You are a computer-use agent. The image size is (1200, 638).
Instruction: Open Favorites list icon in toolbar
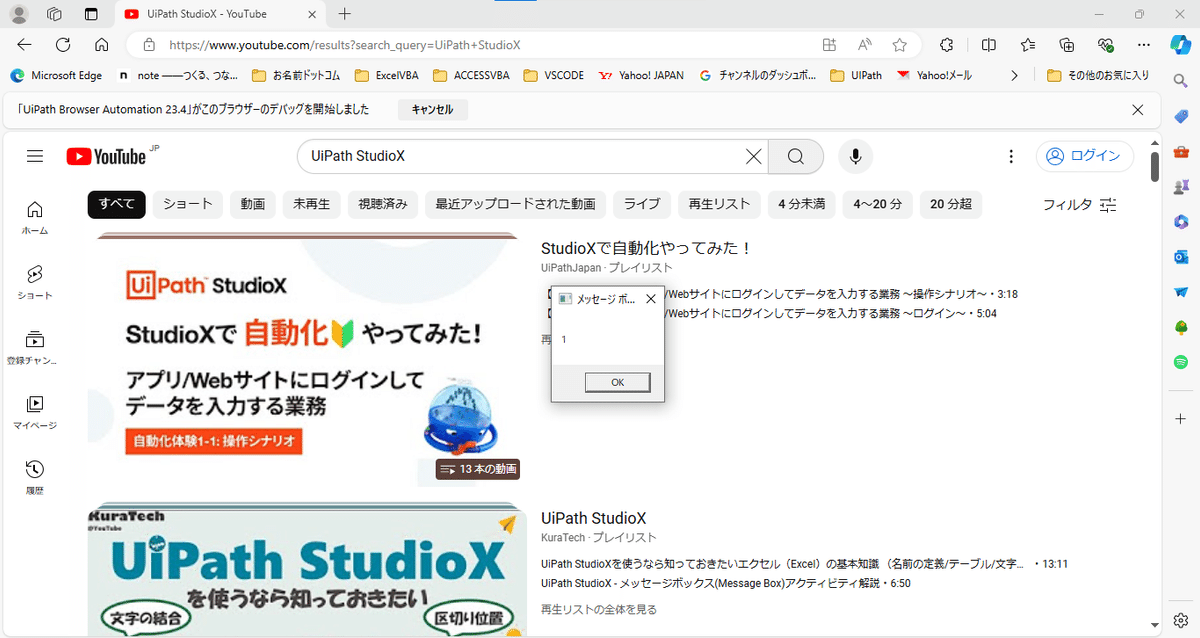point(1028,45)
